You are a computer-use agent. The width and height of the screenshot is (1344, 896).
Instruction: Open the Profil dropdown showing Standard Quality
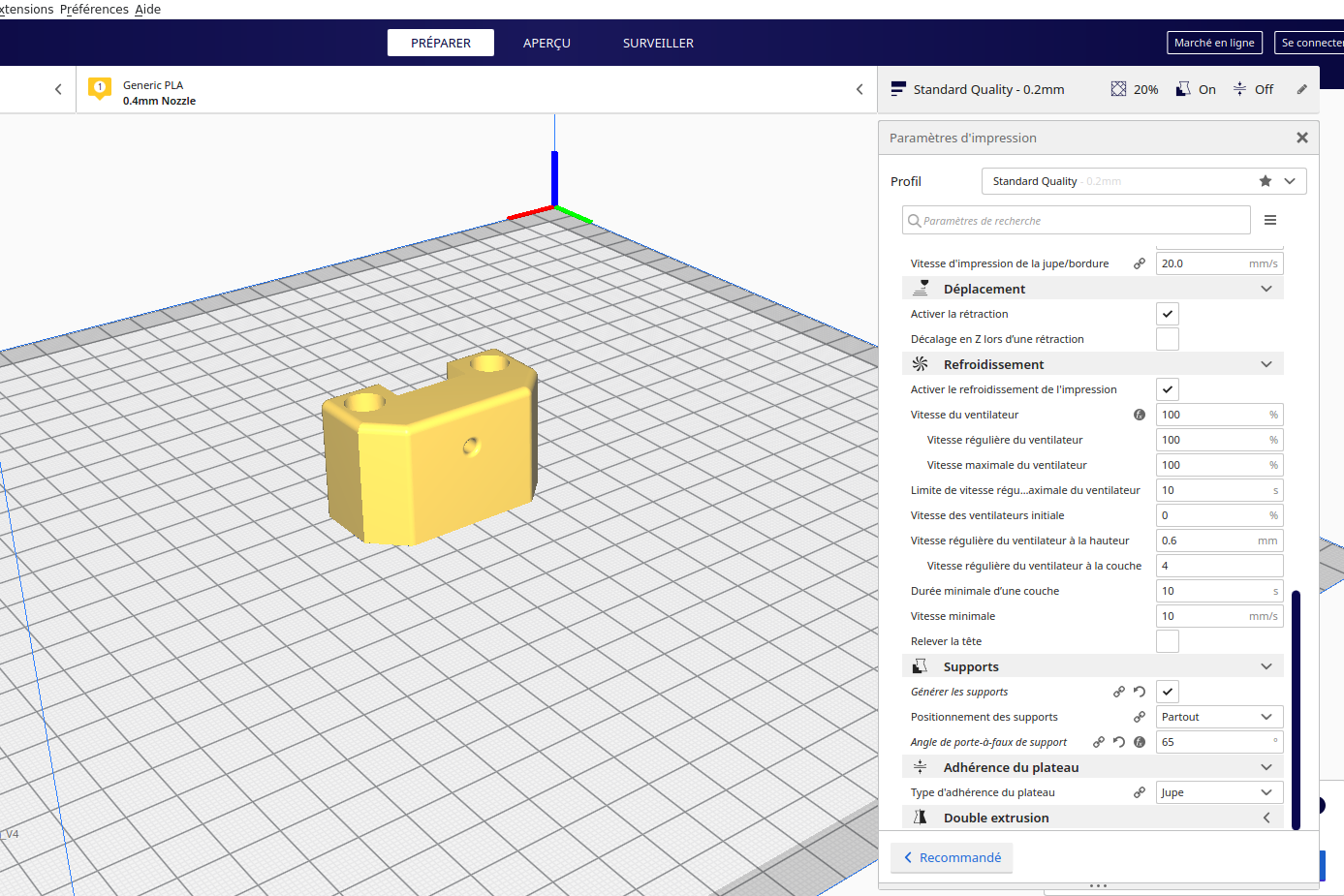point(1143,181)
